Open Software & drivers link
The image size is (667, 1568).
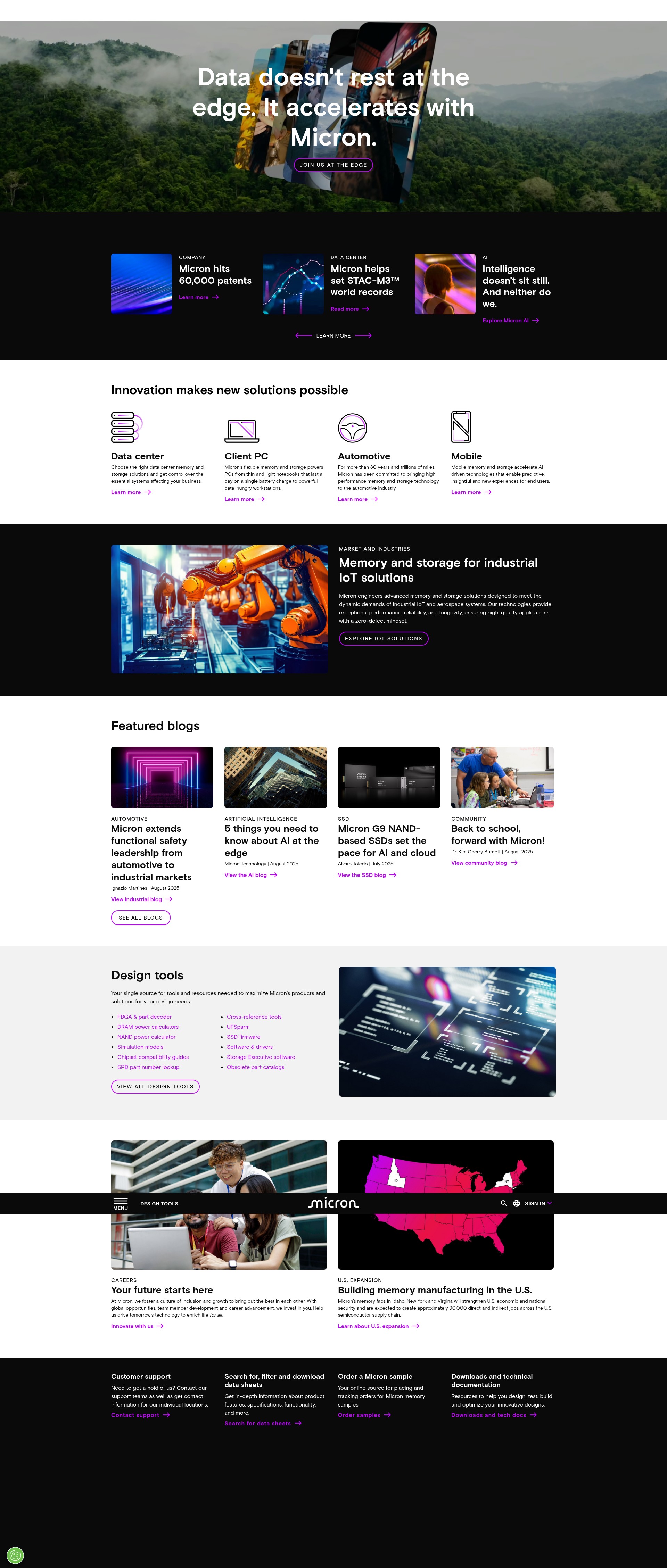pyautogui.click(x=250, y=1047)
